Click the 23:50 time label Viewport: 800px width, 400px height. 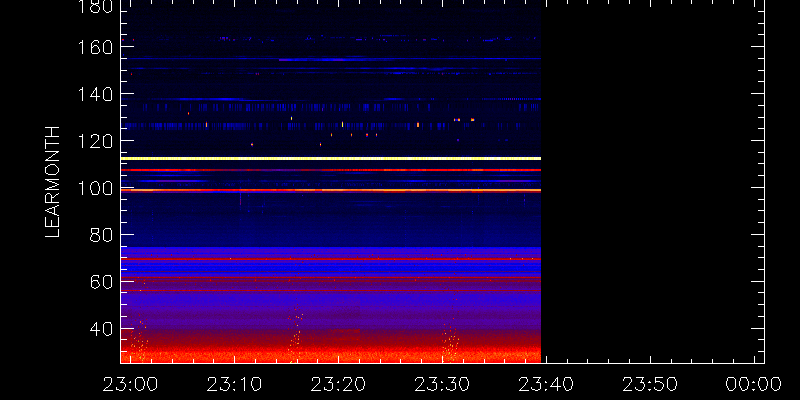click(651, 384)
